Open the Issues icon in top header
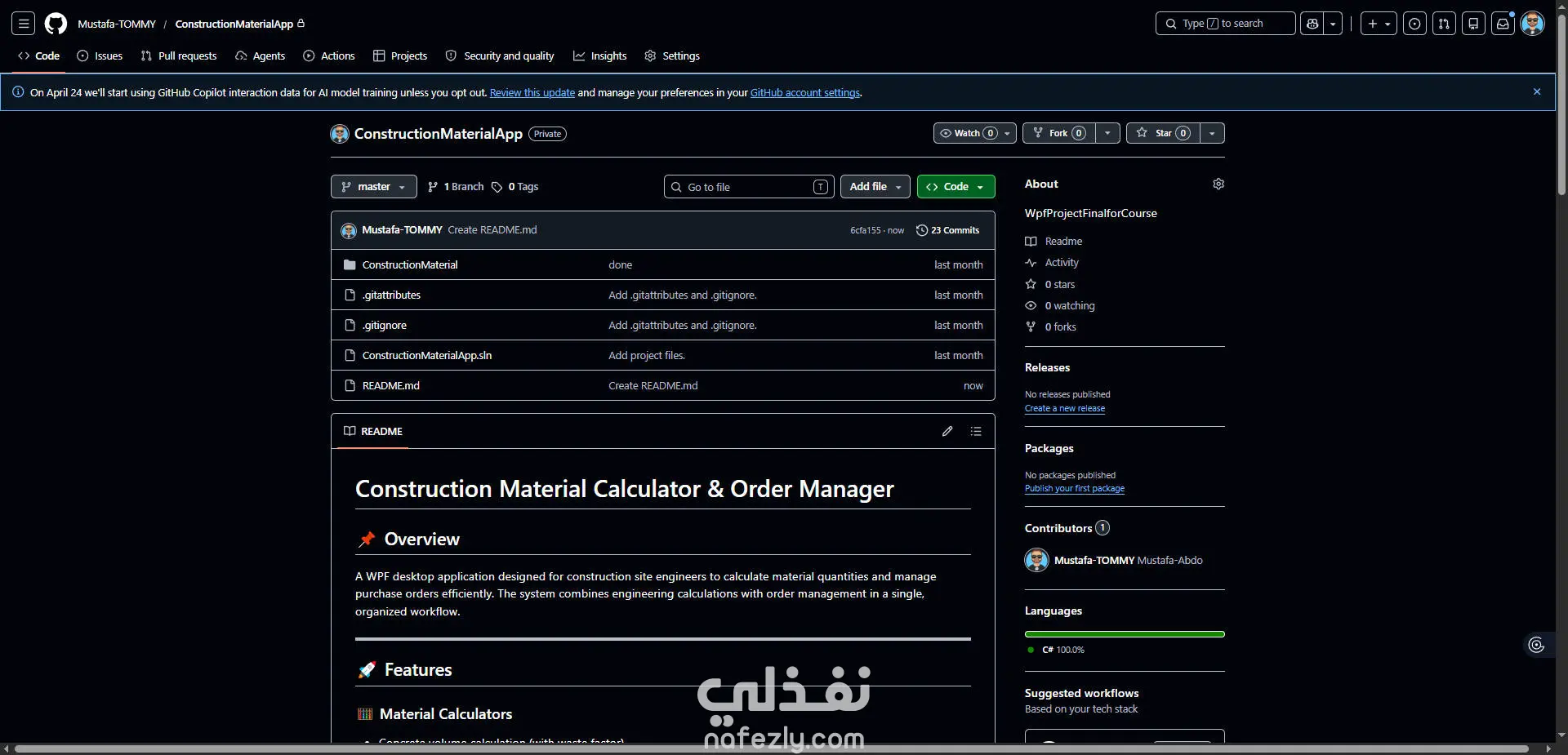Image resolution: width=1568 pixels, height=755 pixels. [x=1414, y=24]
